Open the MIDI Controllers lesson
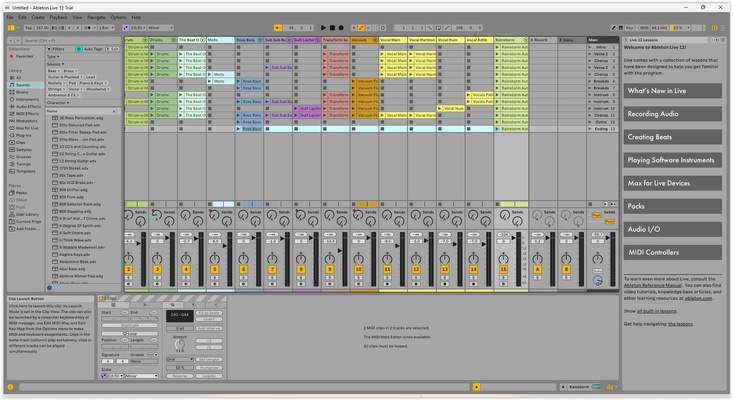733x400 pixels. coord(672,252)
